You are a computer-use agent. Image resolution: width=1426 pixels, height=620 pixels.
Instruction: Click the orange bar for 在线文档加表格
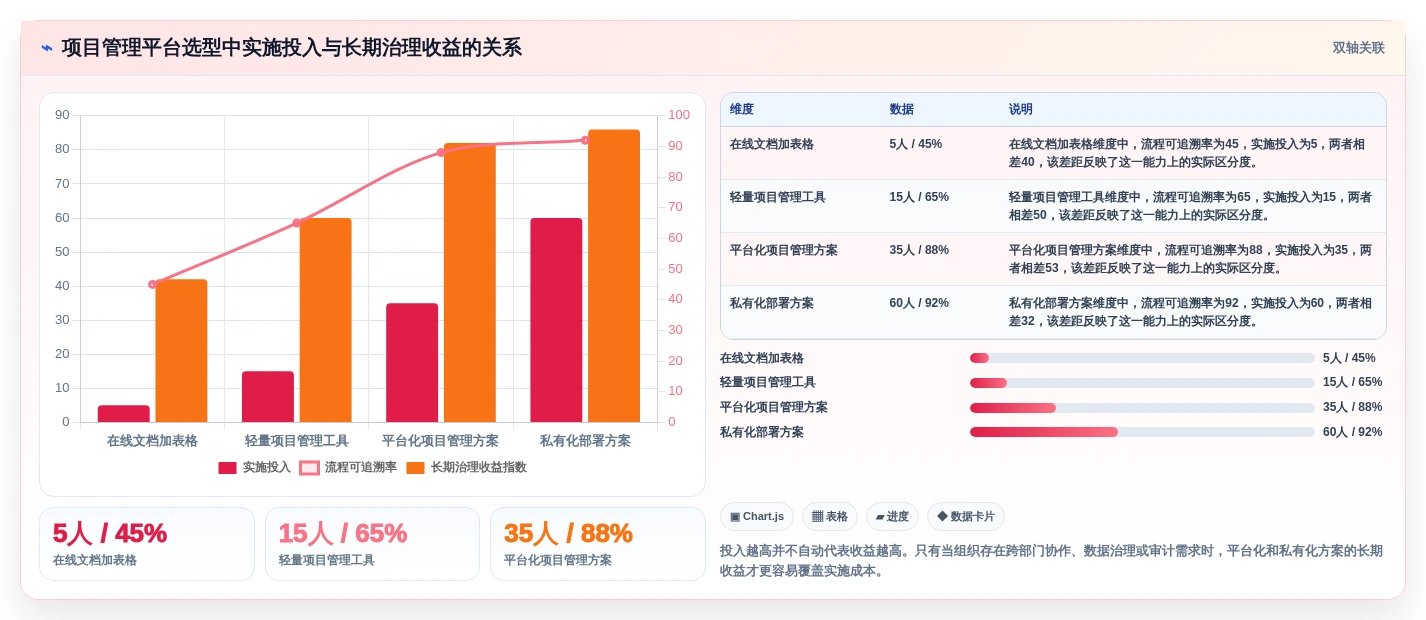(181, 350)
